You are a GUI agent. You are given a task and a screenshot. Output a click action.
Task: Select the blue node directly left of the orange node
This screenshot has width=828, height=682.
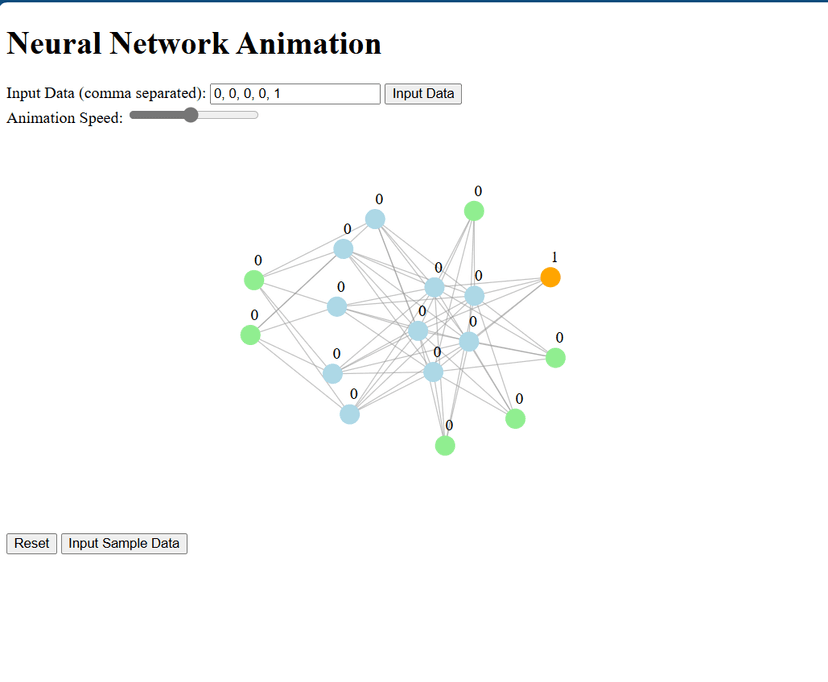[474, 296]
